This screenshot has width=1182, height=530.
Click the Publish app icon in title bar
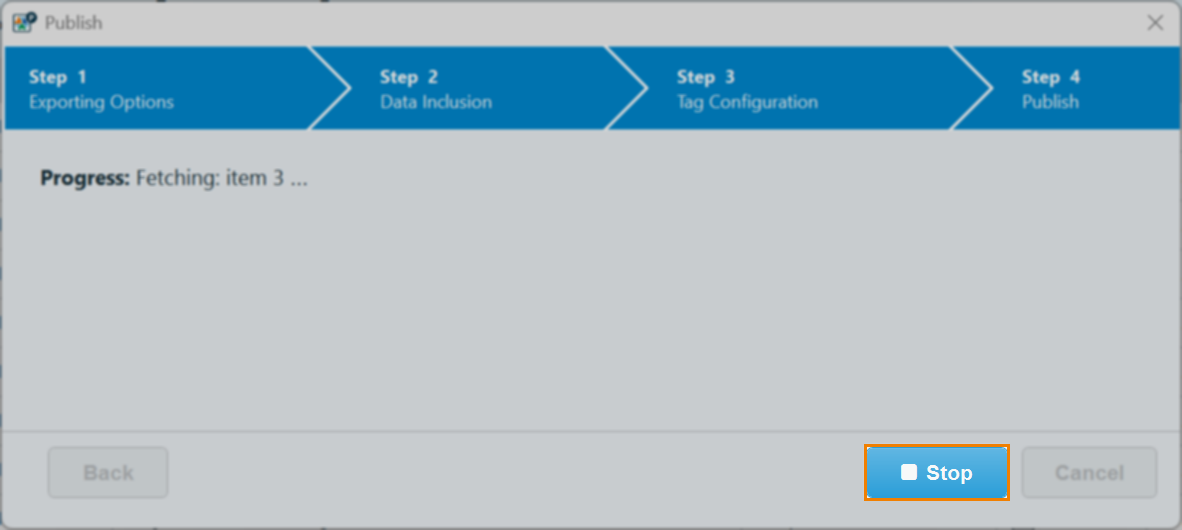coord(24,22)
